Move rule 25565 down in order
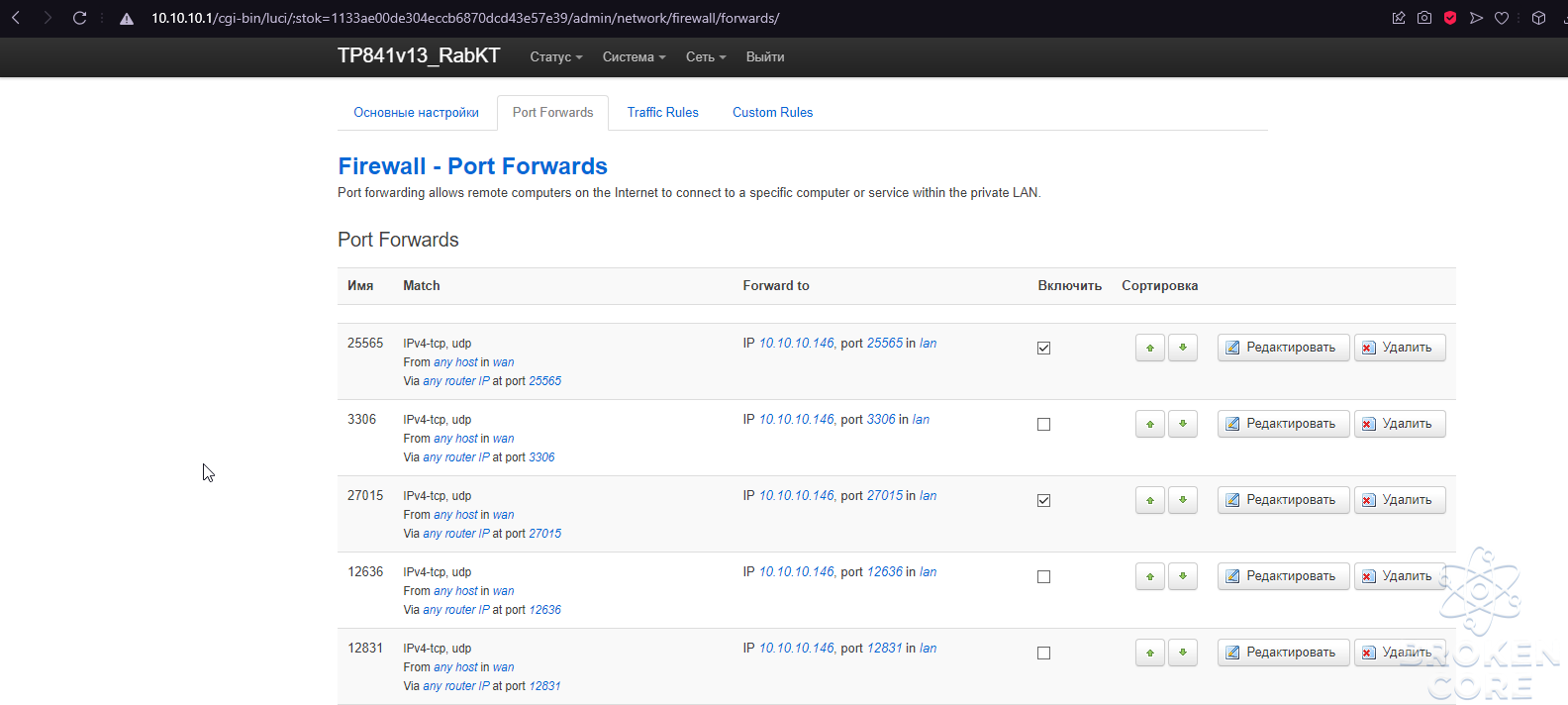1568x705 pixels. click(1183, 348)
